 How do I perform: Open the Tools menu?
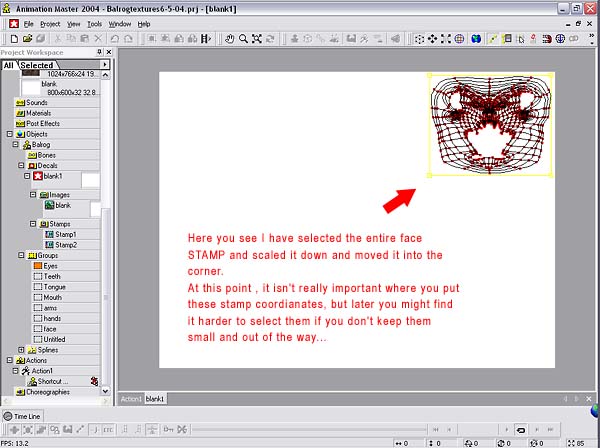pos(94,23)
